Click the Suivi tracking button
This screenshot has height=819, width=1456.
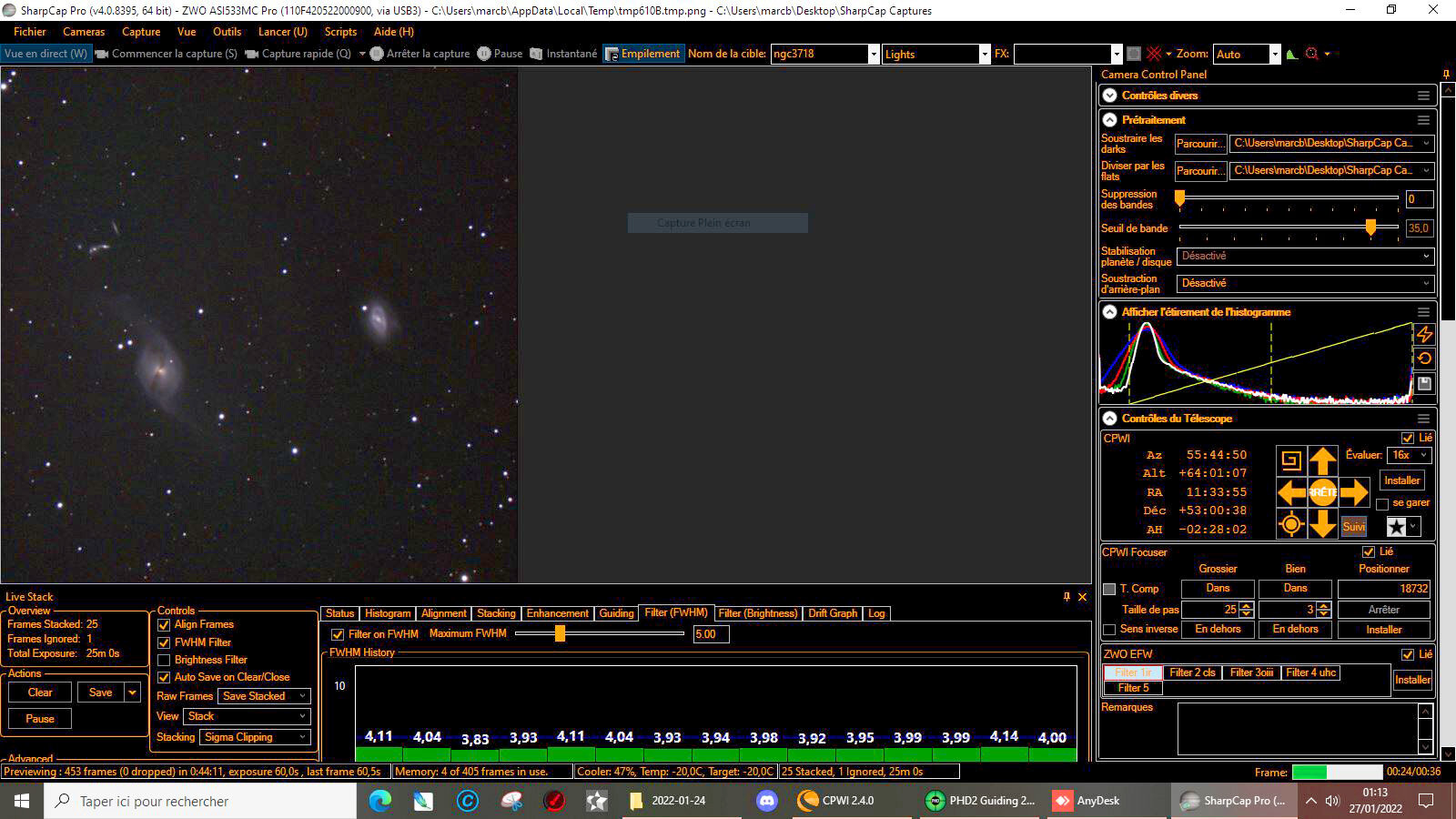1354,527
